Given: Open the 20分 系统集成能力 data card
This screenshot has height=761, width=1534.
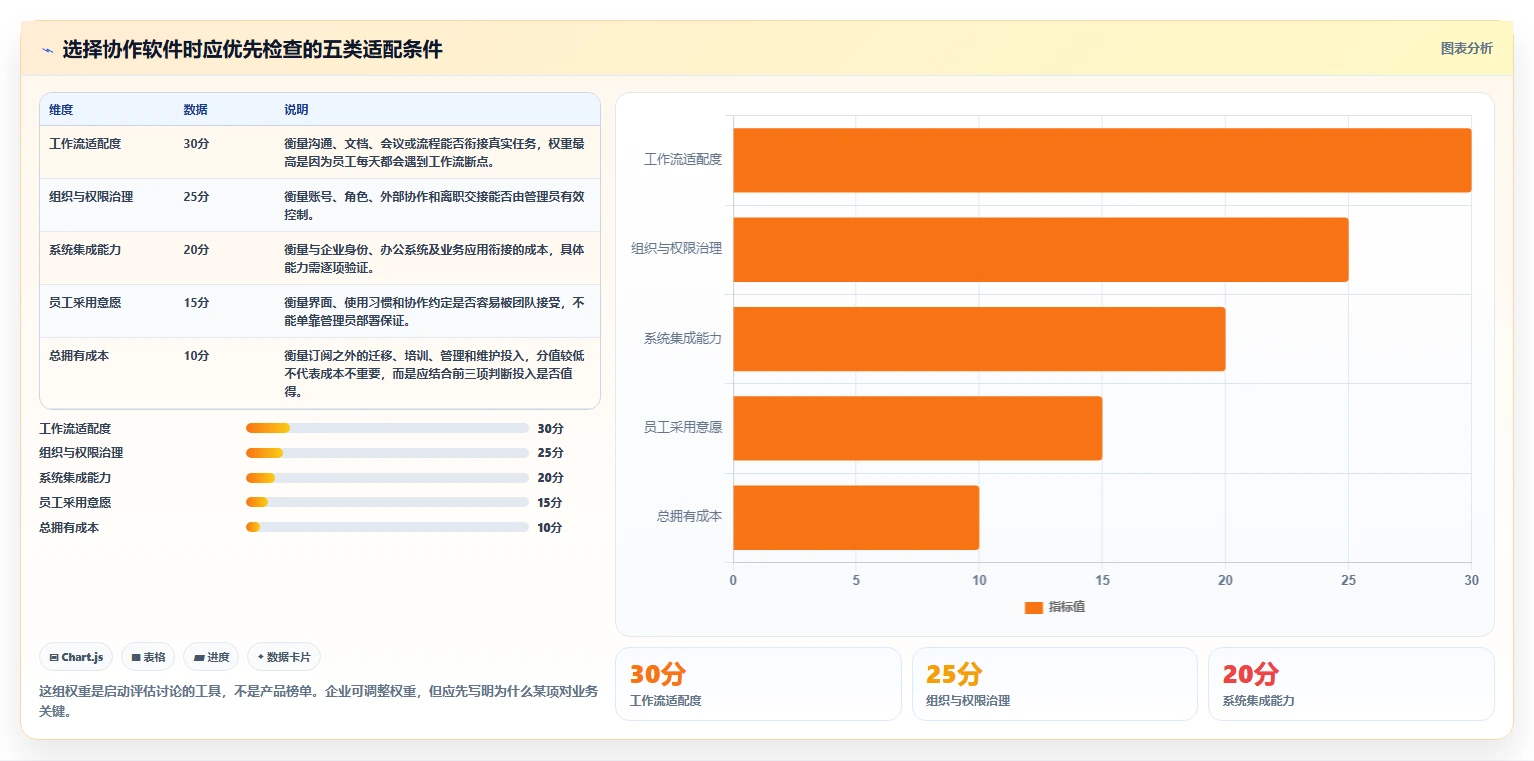Looking at the screenshot, I should pos(1351,684).
